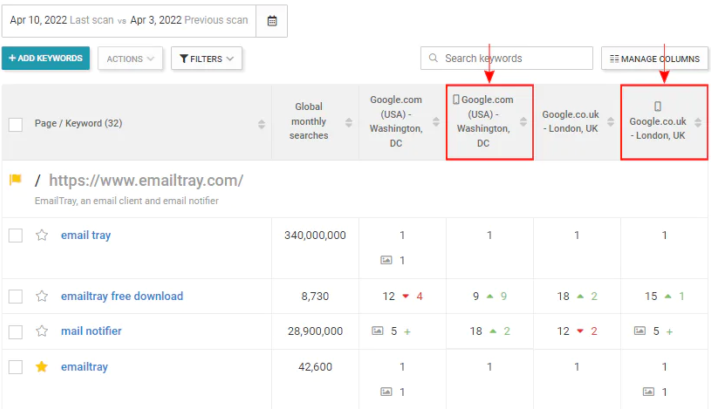Check the 'email tray' row checkbox
The height and width of the screenshot is (409, 711).
(x=15, y=236)
